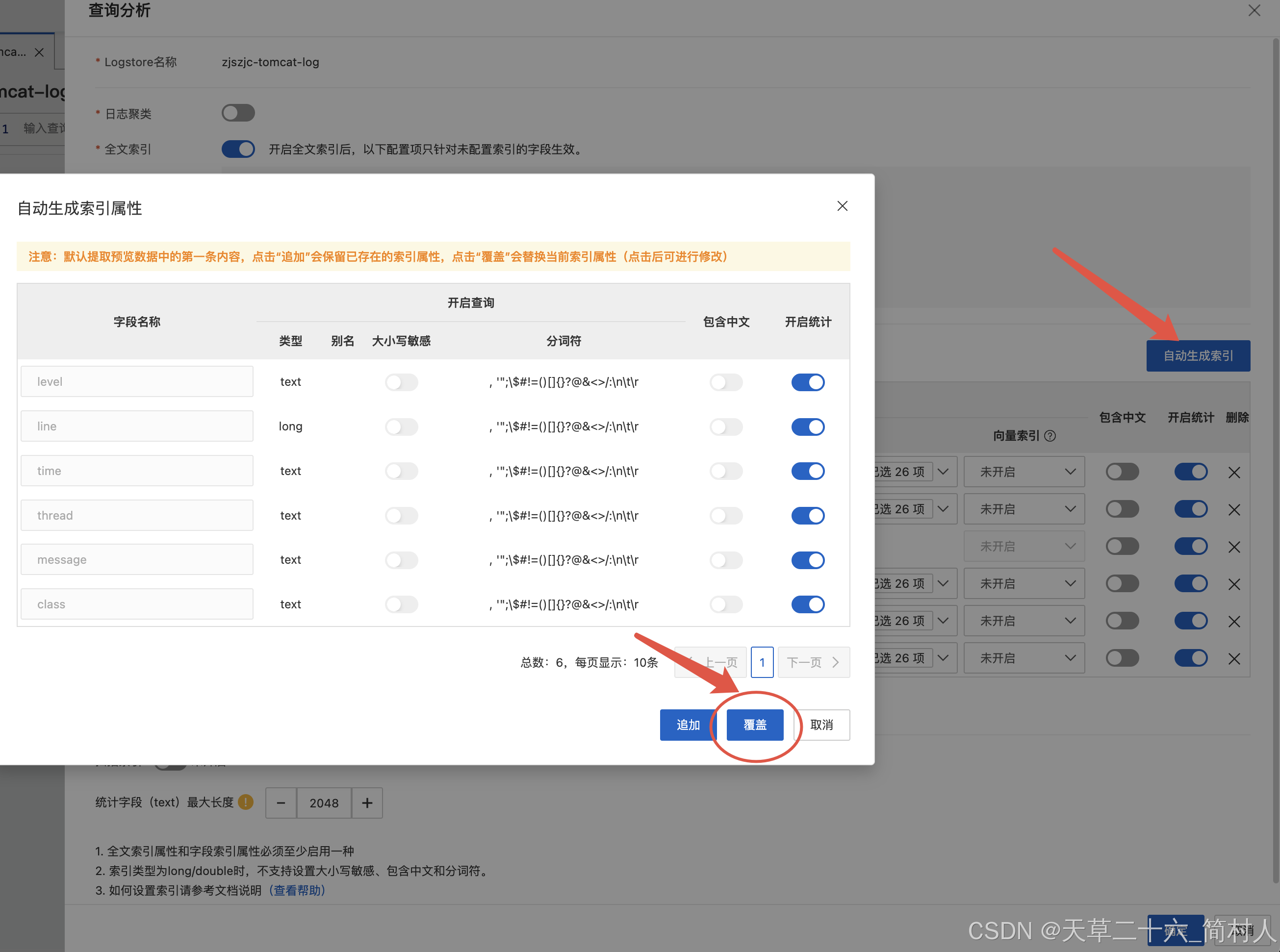This screenshot has height=952, width=1280.
Task: Go to 下一页 in pagination
Action: point(813,662)
